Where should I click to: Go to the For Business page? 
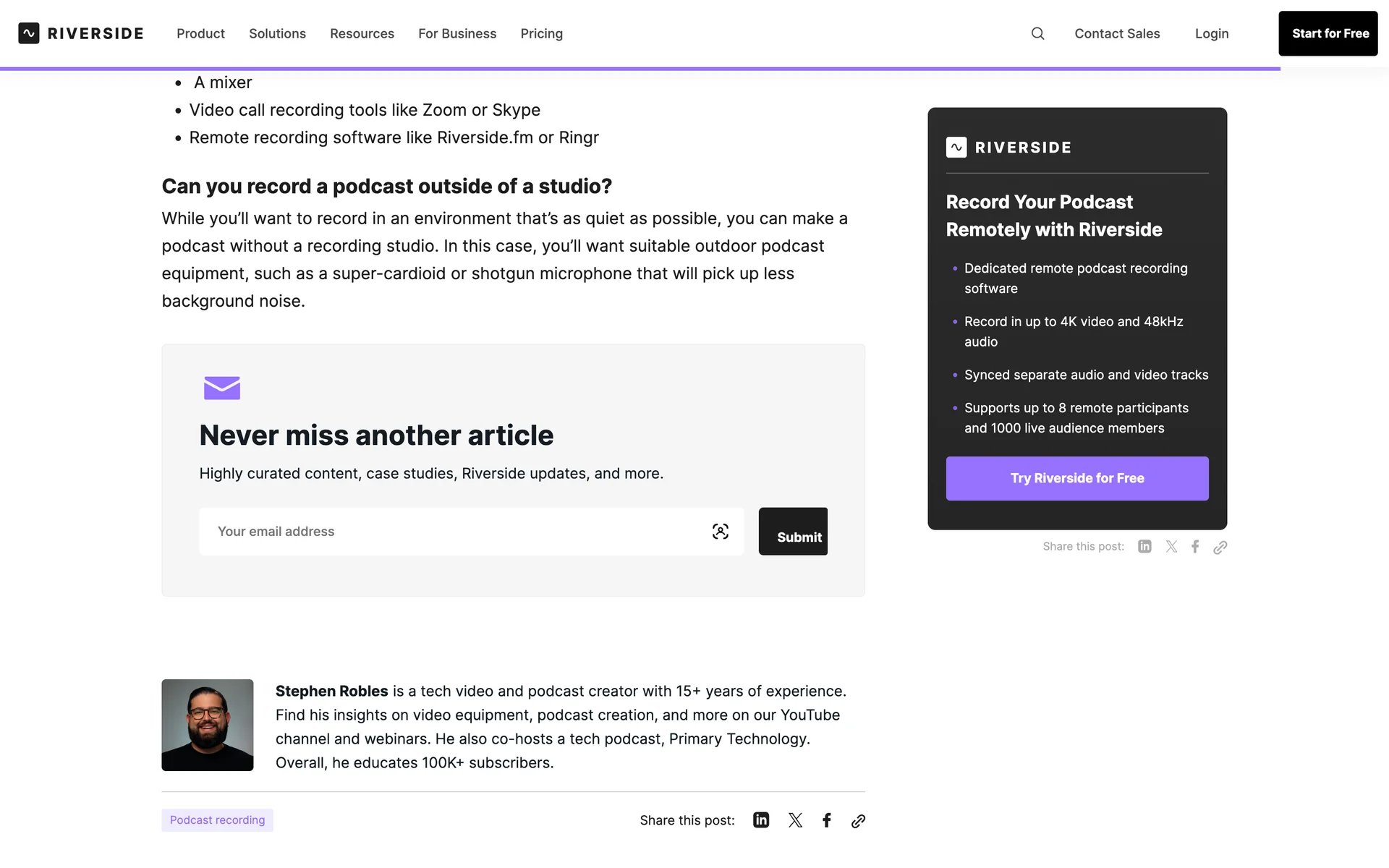[x=457, y=33]
